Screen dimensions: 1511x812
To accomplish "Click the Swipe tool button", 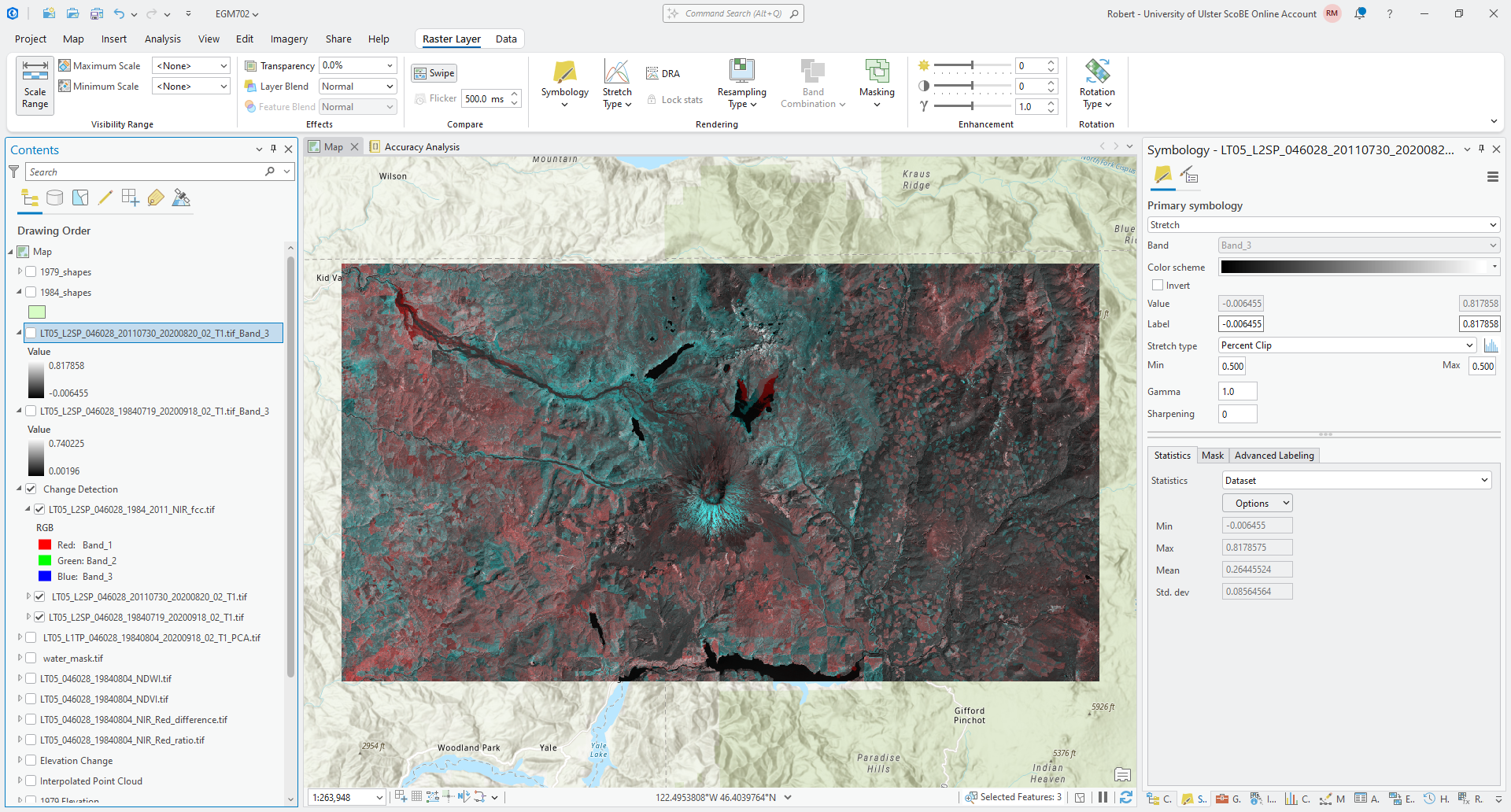I will pos(434,73).
